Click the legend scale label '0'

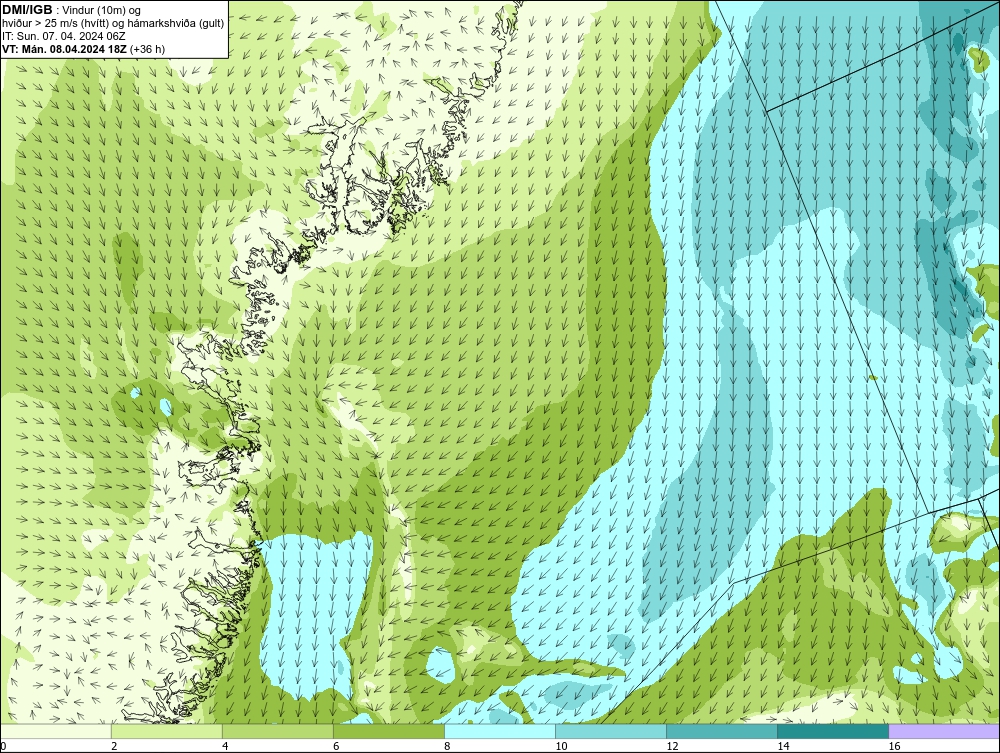click(x=3, y=746)
